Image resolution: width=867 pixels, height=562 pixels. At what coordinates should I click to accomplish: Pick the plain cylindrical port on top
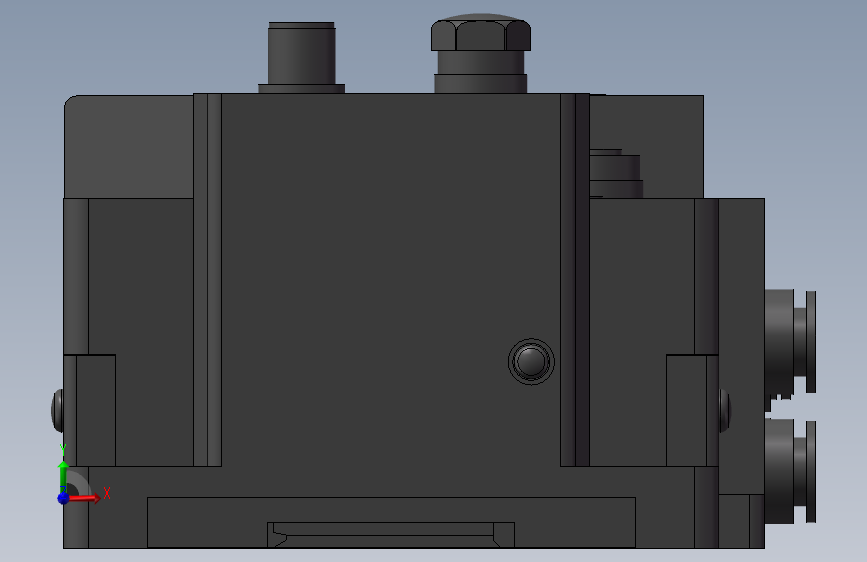click(301, 58)
